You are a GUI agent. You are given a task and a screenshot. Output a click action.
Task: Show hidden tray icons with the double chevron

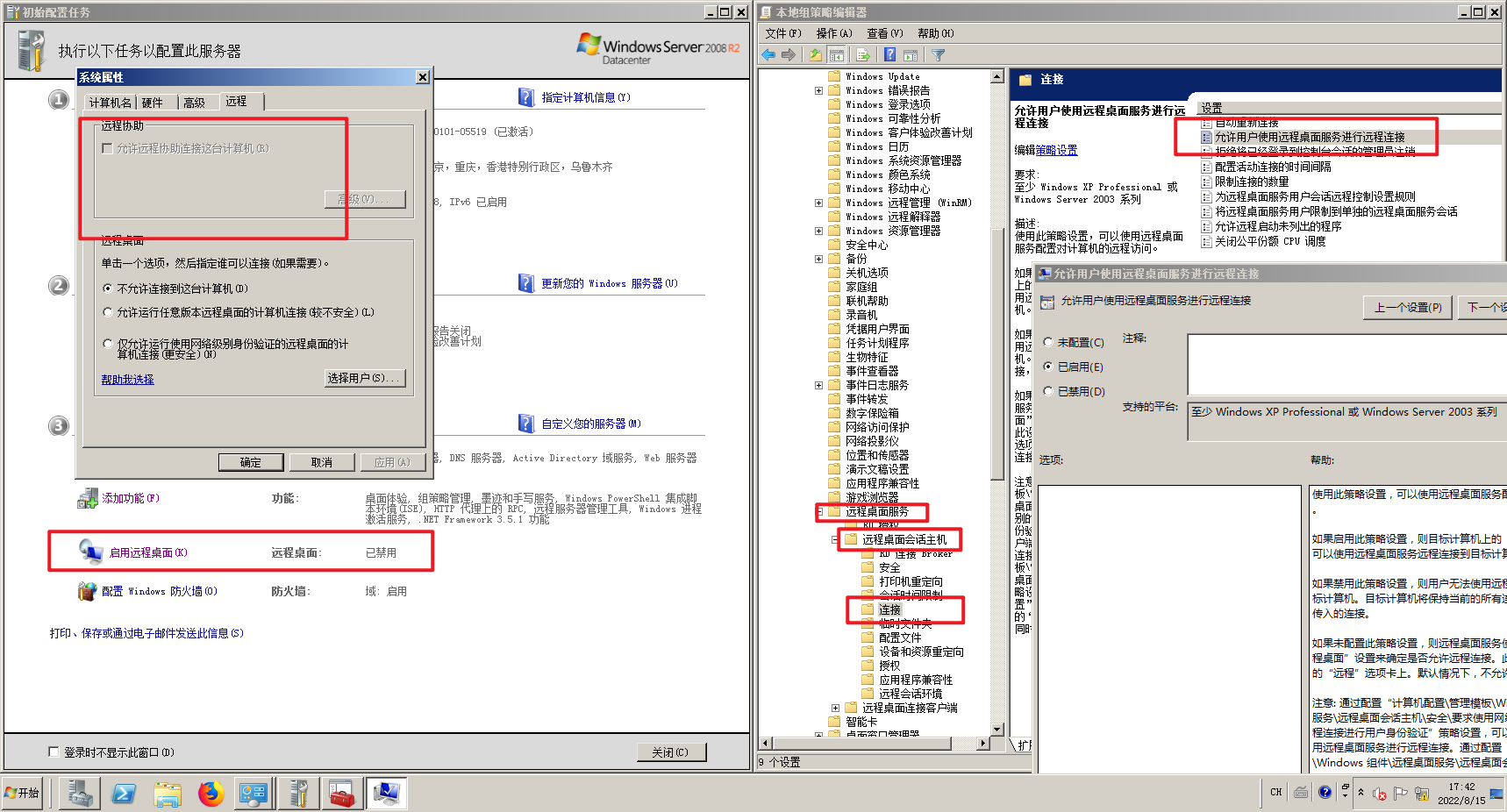click(x=1361, y=792)
